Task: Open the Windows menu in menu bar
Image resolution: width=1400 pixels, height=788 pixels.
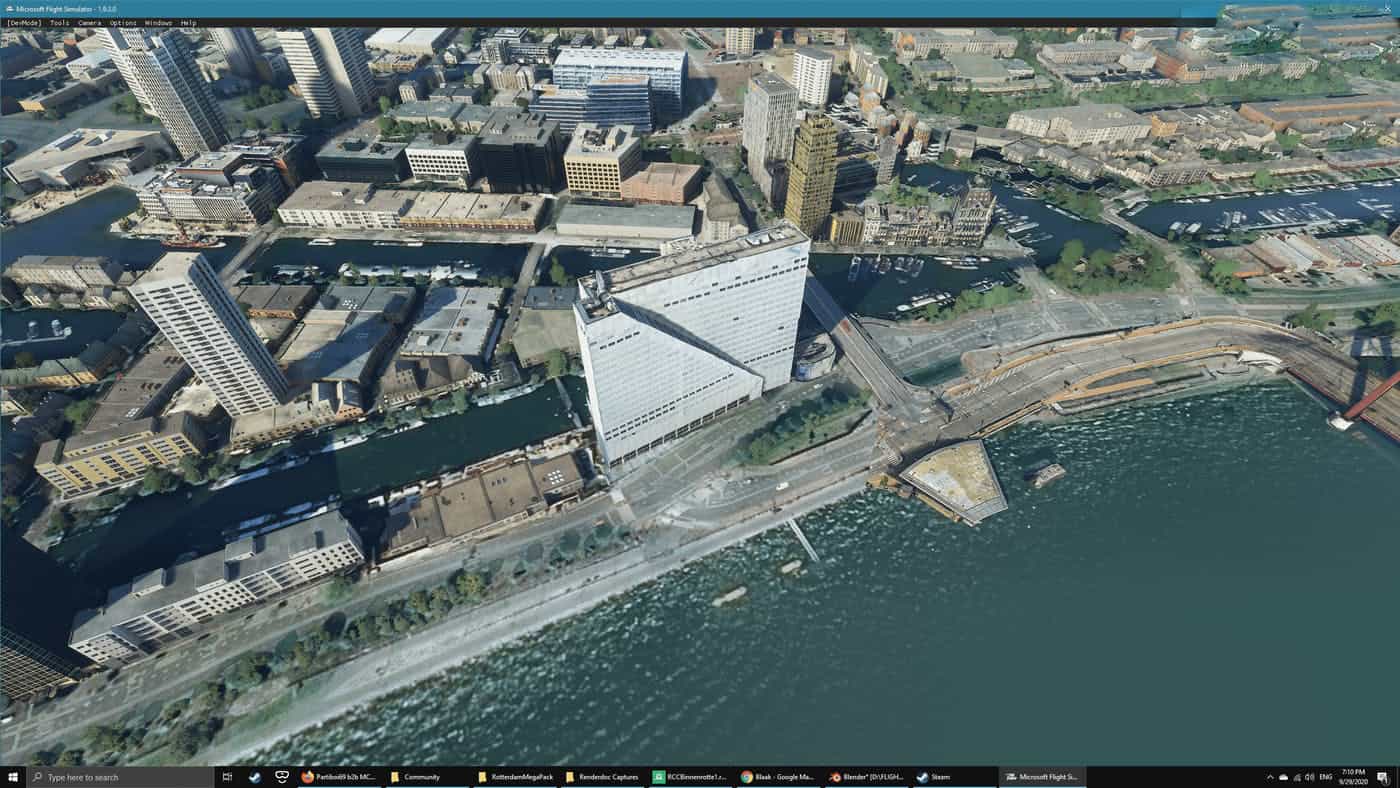Action: pos(157,22)
